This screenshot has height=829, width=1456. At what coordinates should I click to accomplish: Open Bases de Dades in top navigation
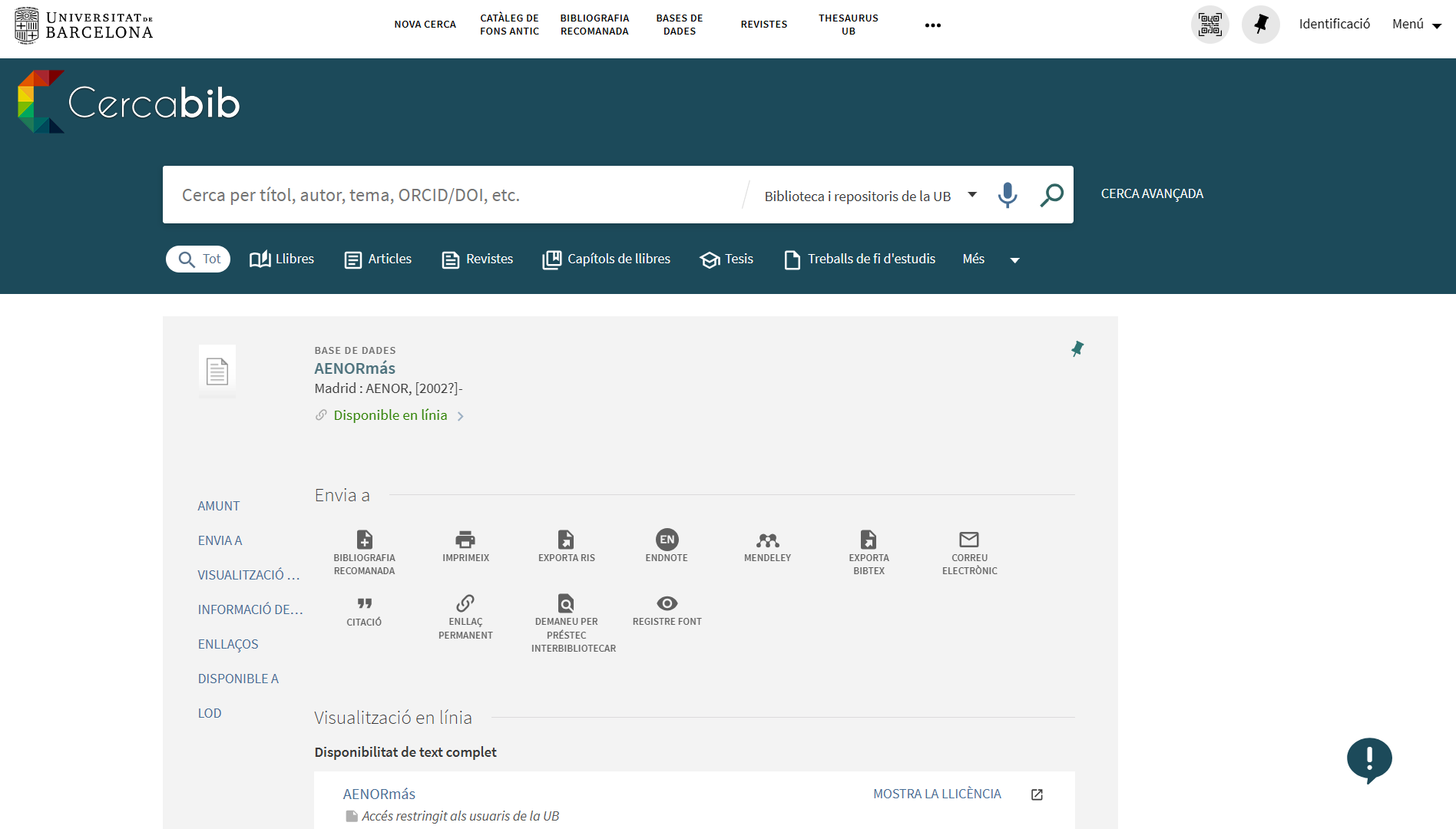pyautogui.click(x=679, y=25)
